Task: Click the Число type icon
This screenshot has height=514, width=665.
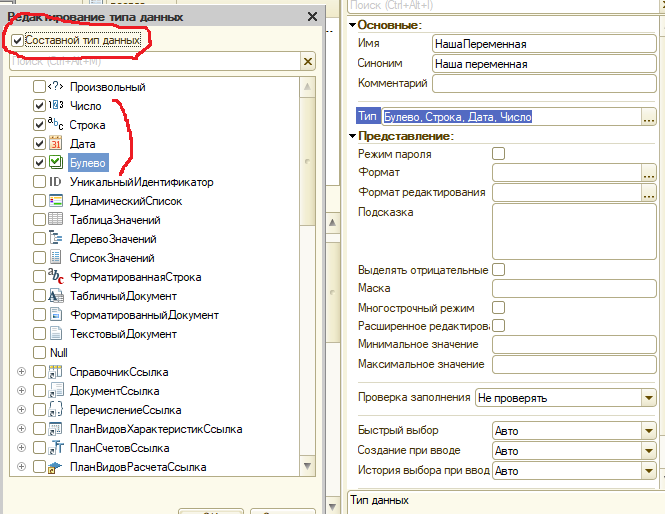Action: click(55, 106)
